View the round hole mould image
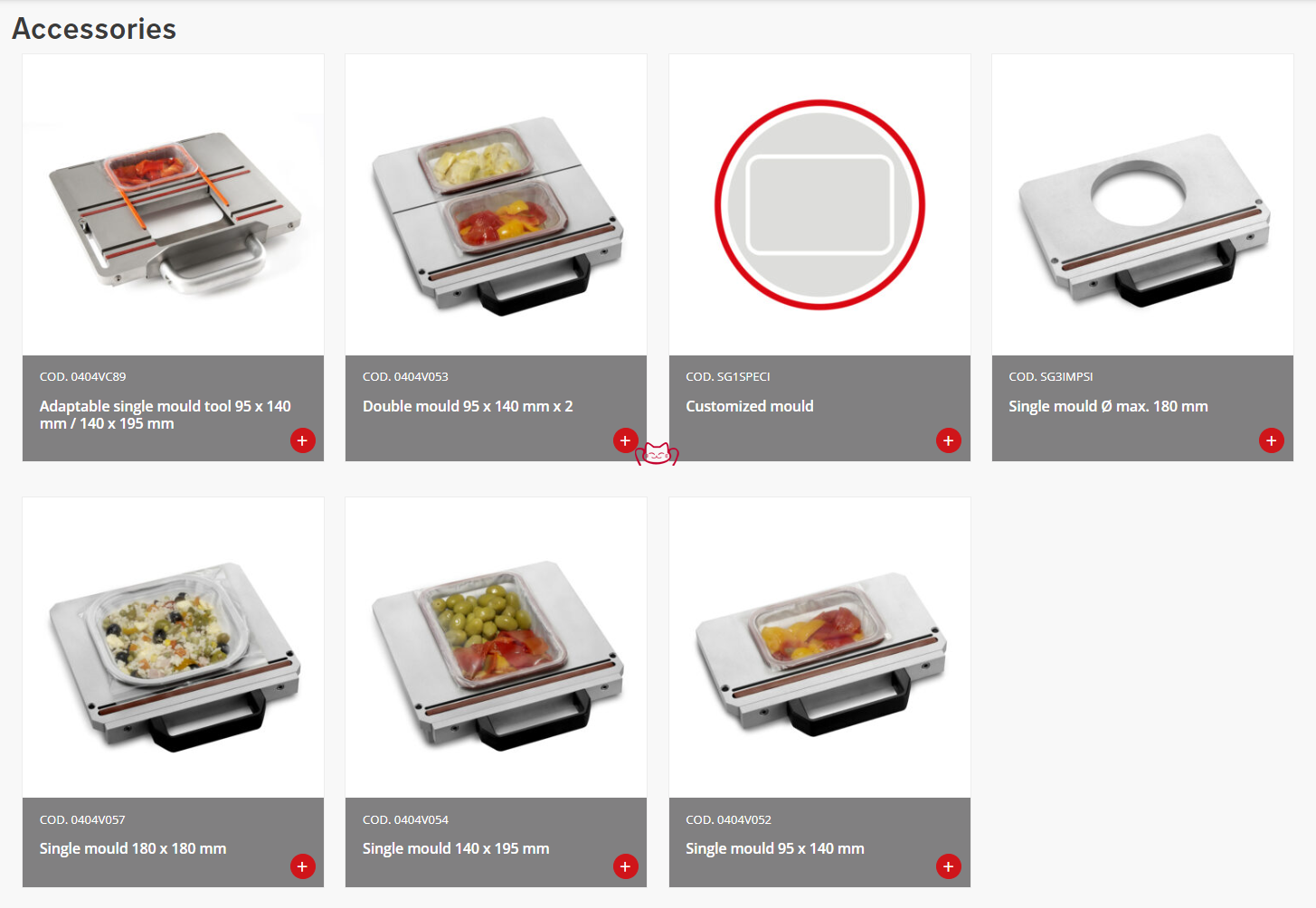 1142,204
